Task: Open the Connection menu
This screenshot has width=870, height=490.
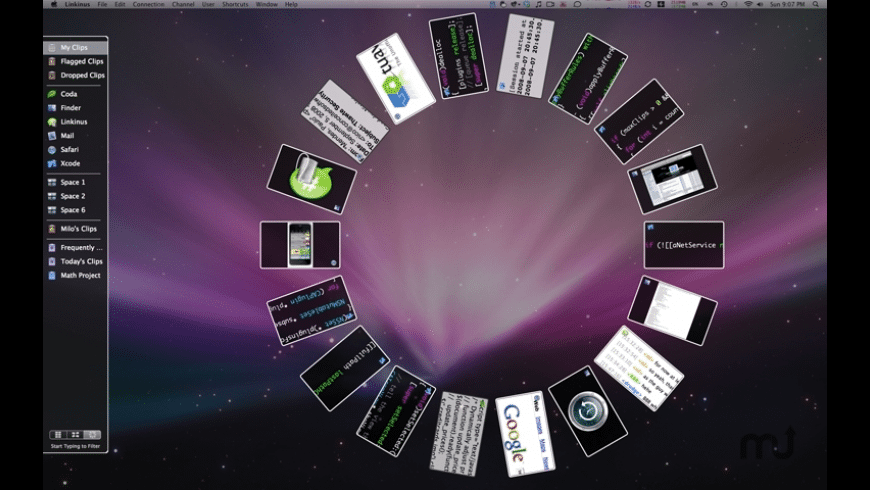Action: (x=148, y=4)
